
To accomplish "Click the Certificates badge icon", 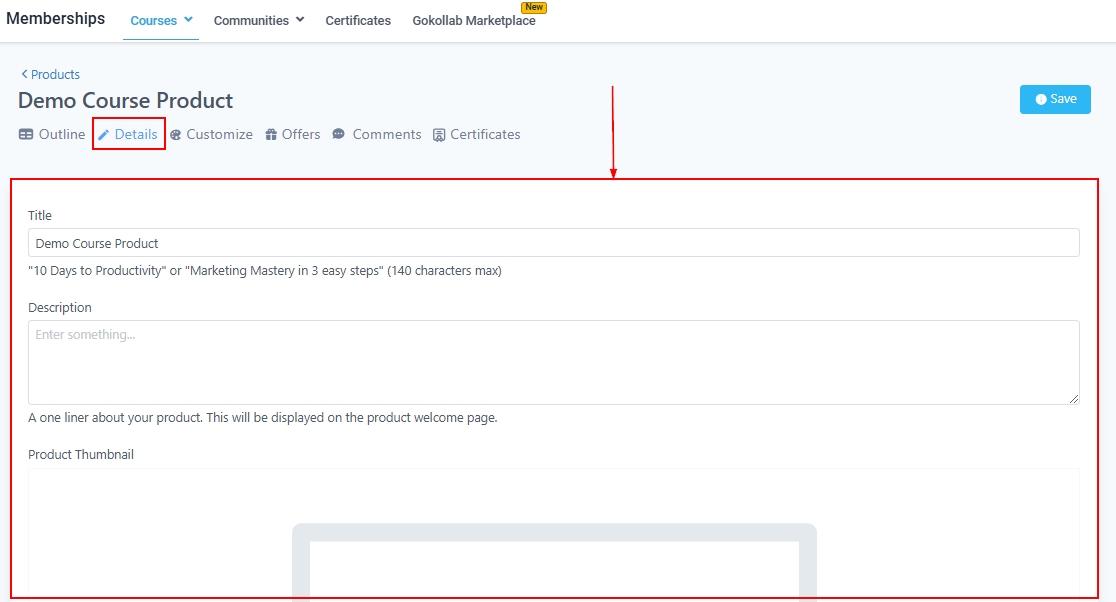I will (x=439, y=135).
